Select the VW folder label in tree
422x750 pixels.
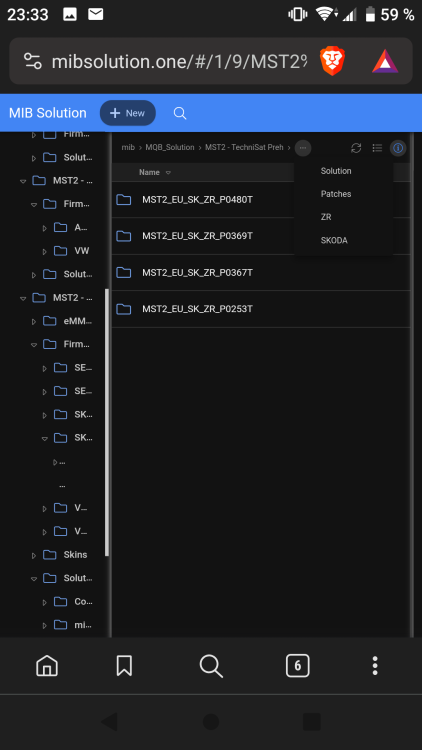tap(82, 251)
